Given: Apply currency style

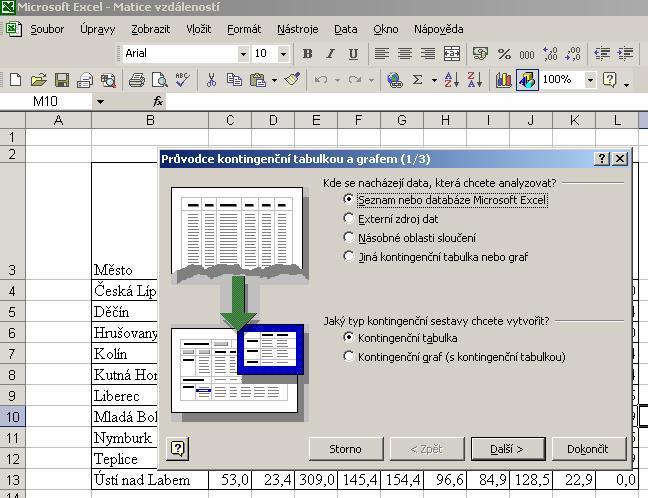Looking at the screenshot, I should 480,54.
